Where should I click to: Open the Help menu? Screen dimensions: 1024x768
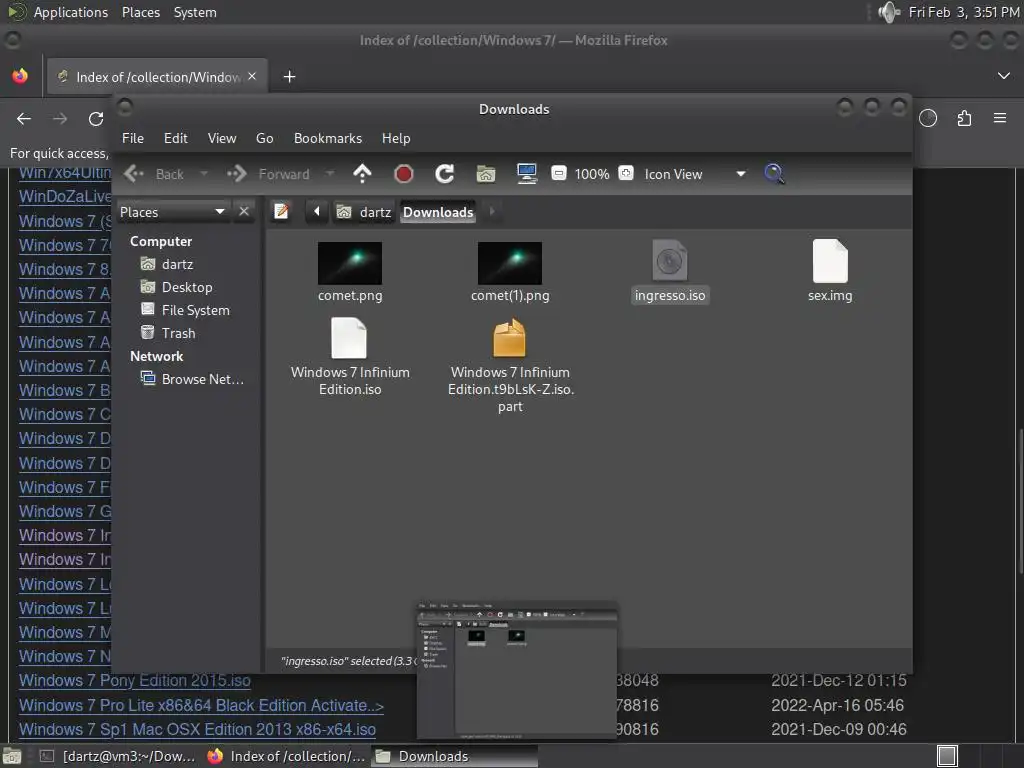point(396,138)
